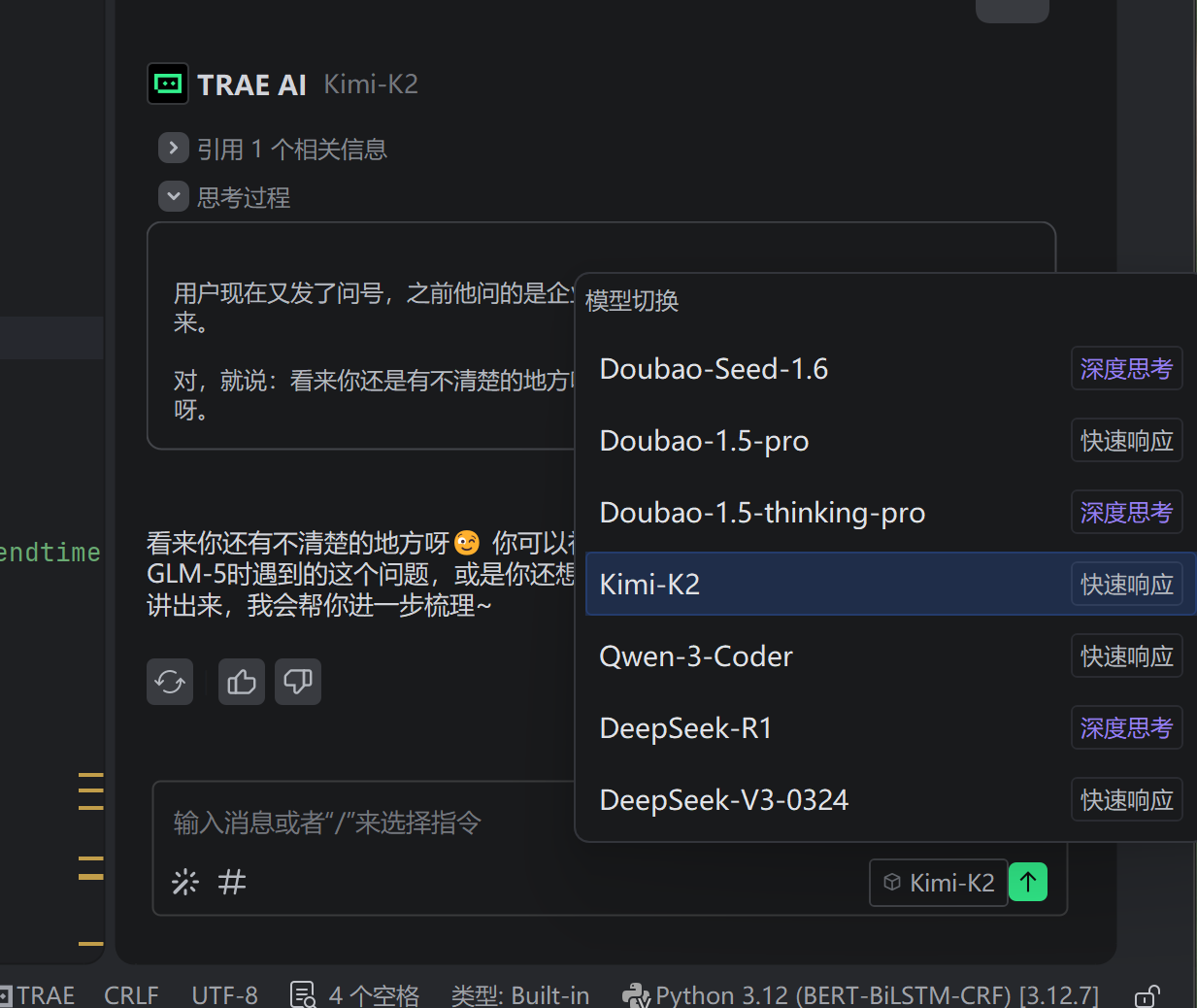Click the UTF-8 encoding status item
Viewport: 1197px width, 1008px height.
[224, 995]
